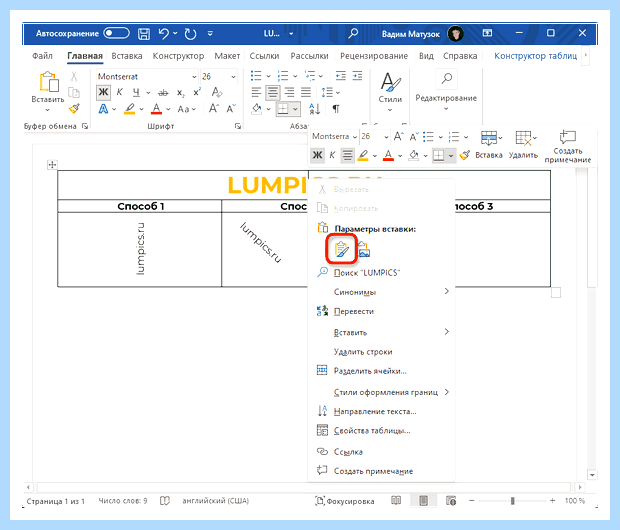This screenshot has height=530, width=620.
Task: Toggle center alignment in paragraph group
Action: pyautogui.click(x=273, y=93)
